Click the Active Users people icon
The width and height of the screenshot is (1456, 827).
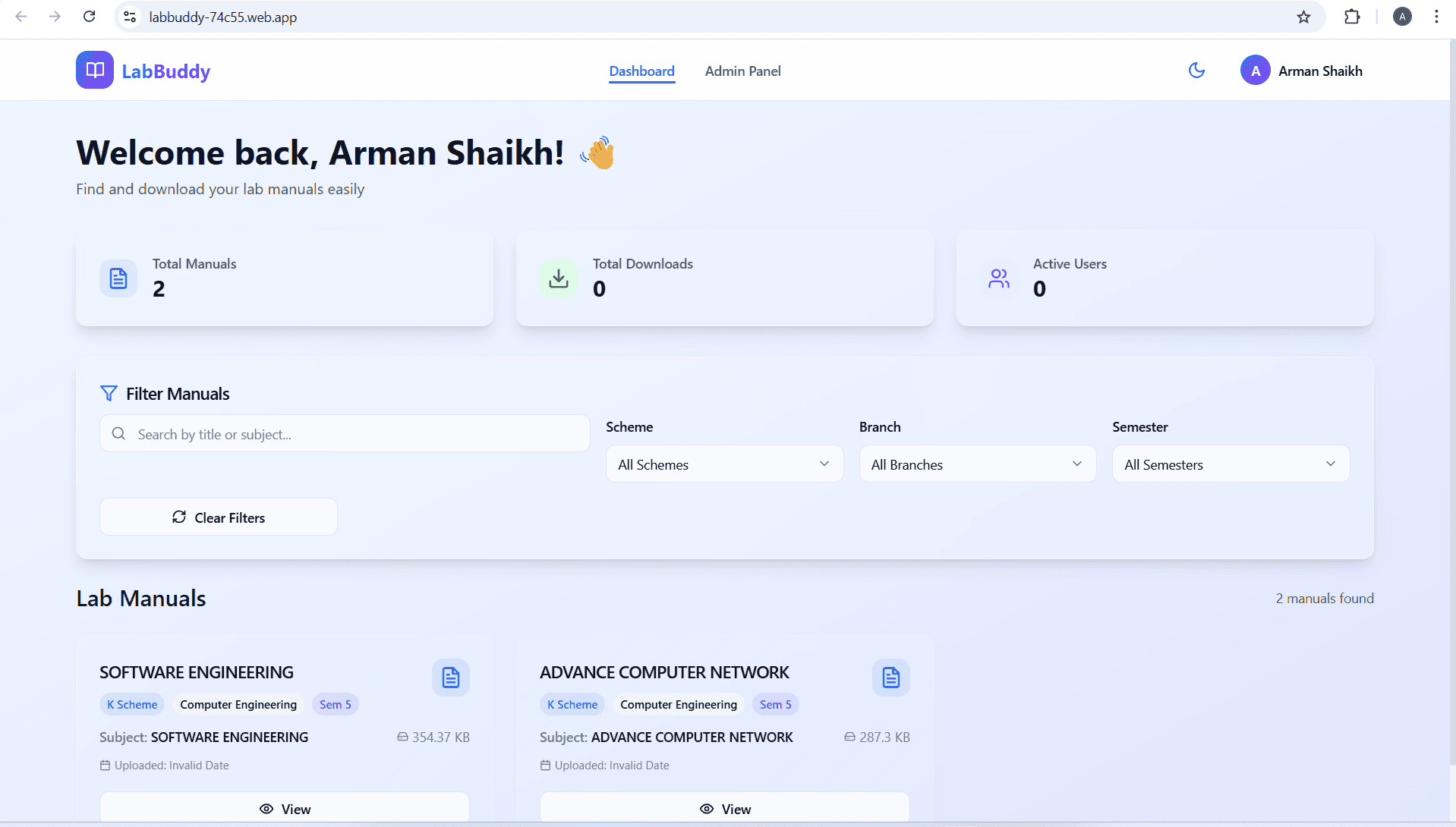click(x=999, y=278)
